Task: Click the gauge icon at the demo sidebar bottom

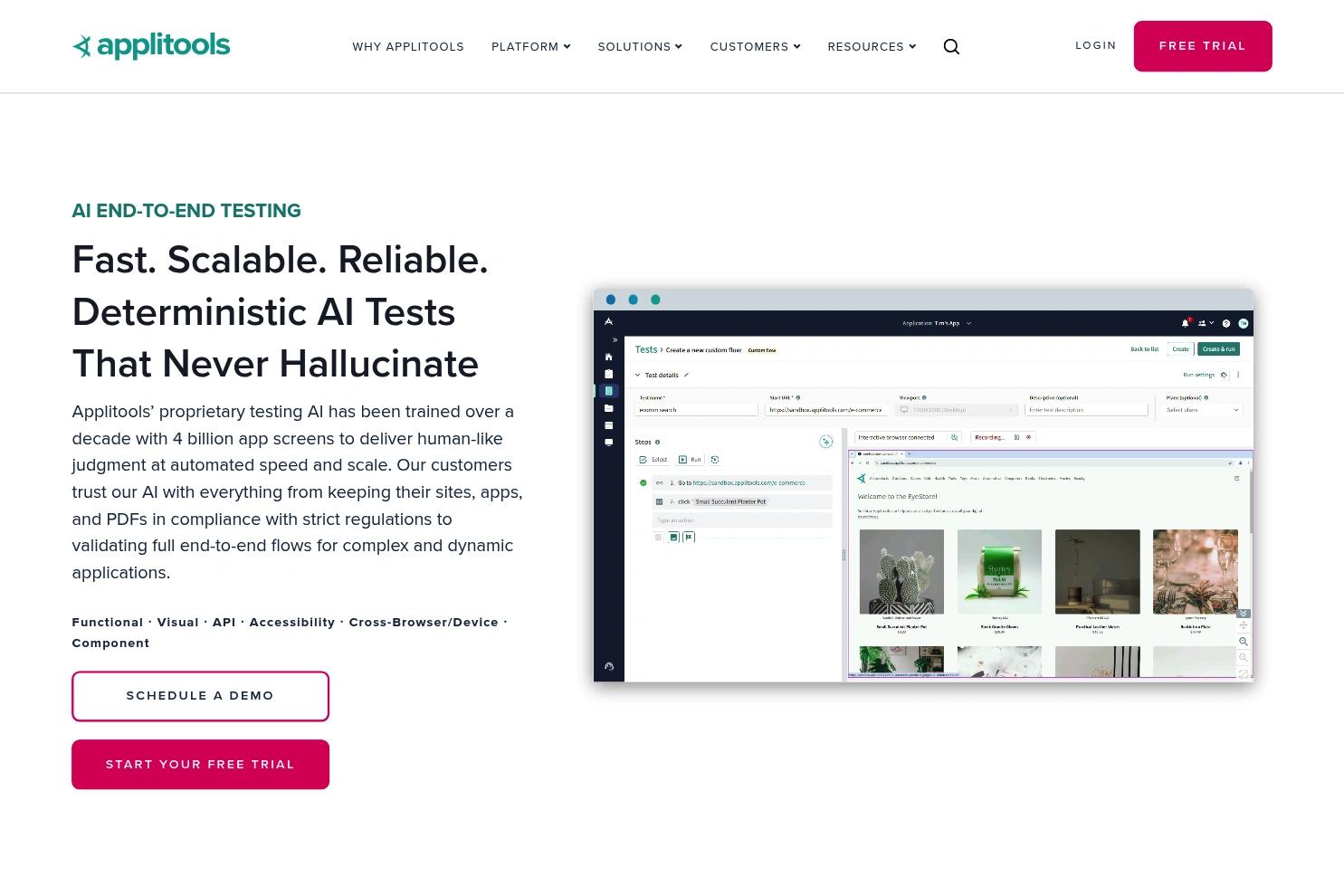Action: point(609,667)
